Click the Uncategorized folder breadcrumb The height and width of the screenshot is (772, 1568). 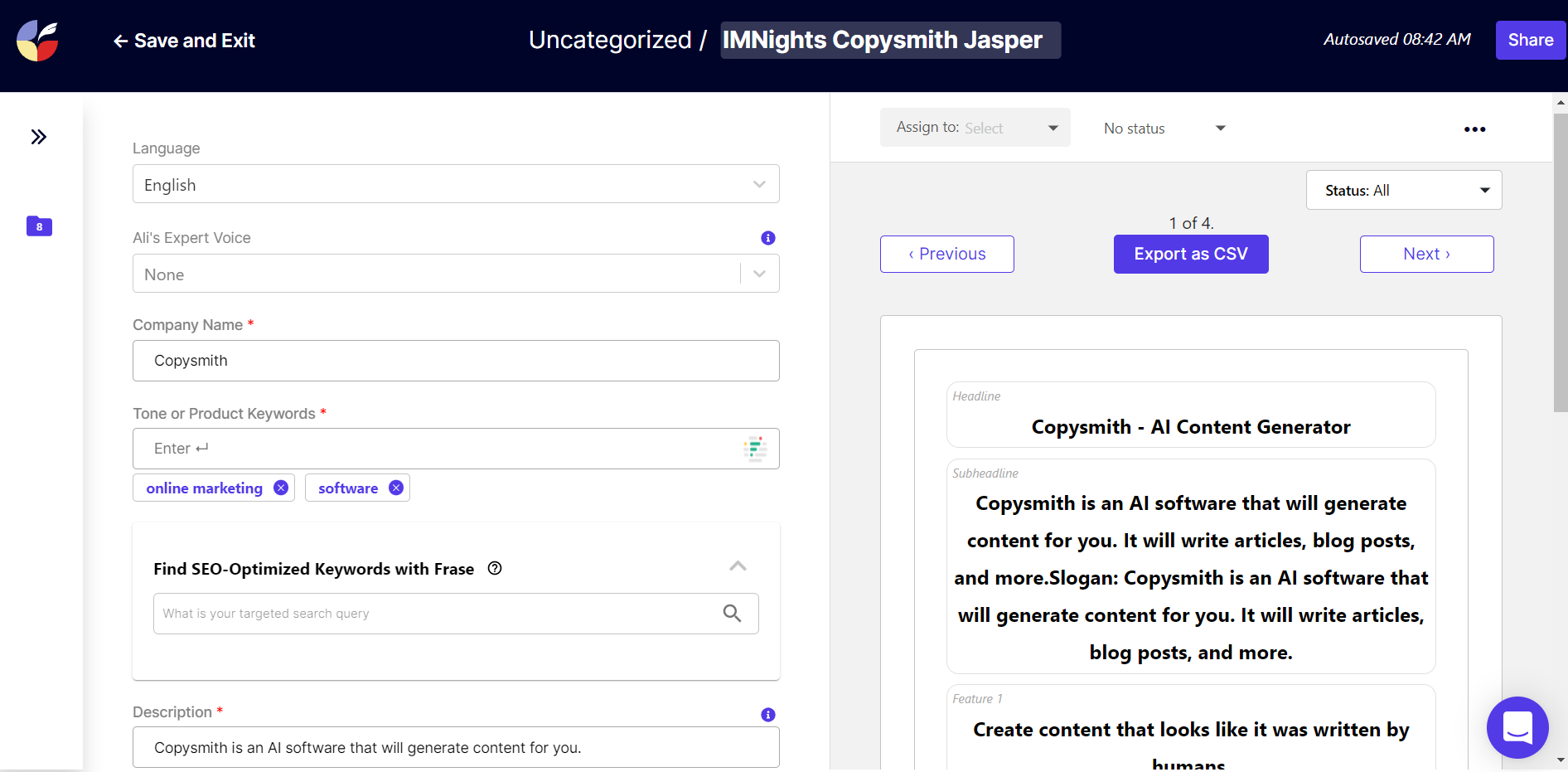pos(610,40)
